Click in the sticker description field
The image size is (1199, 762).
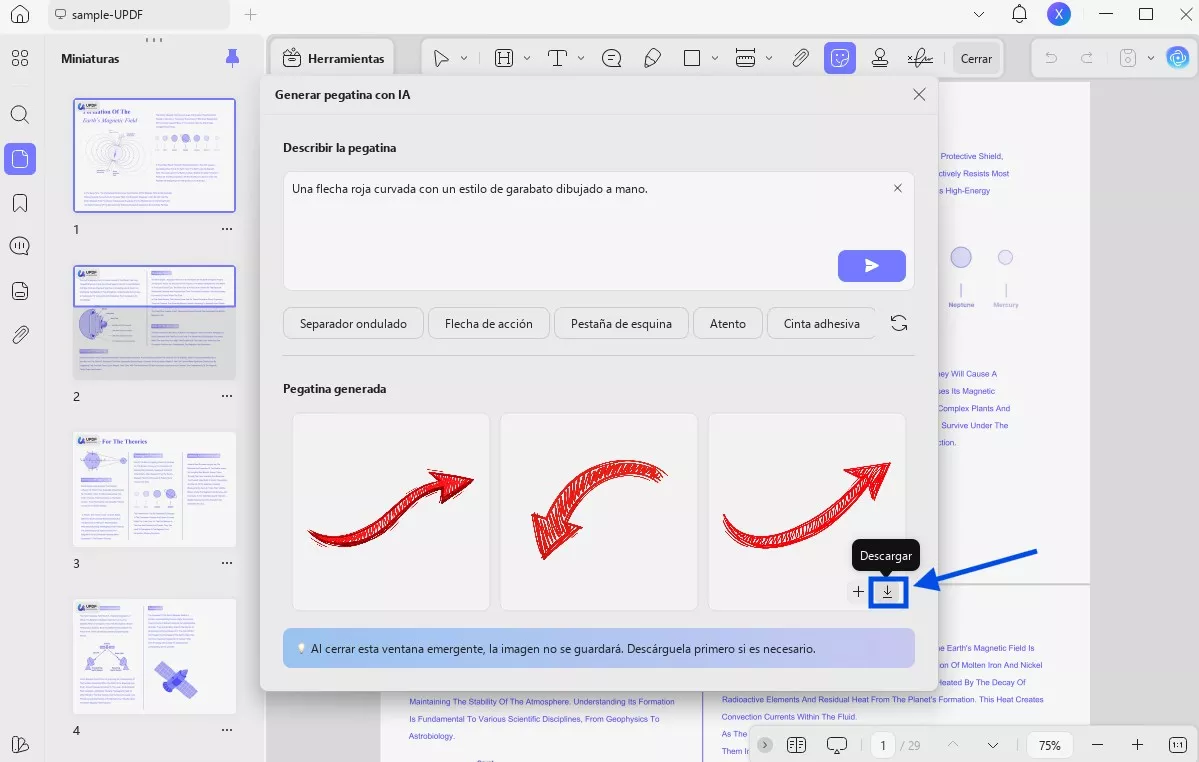click(599, 230)
